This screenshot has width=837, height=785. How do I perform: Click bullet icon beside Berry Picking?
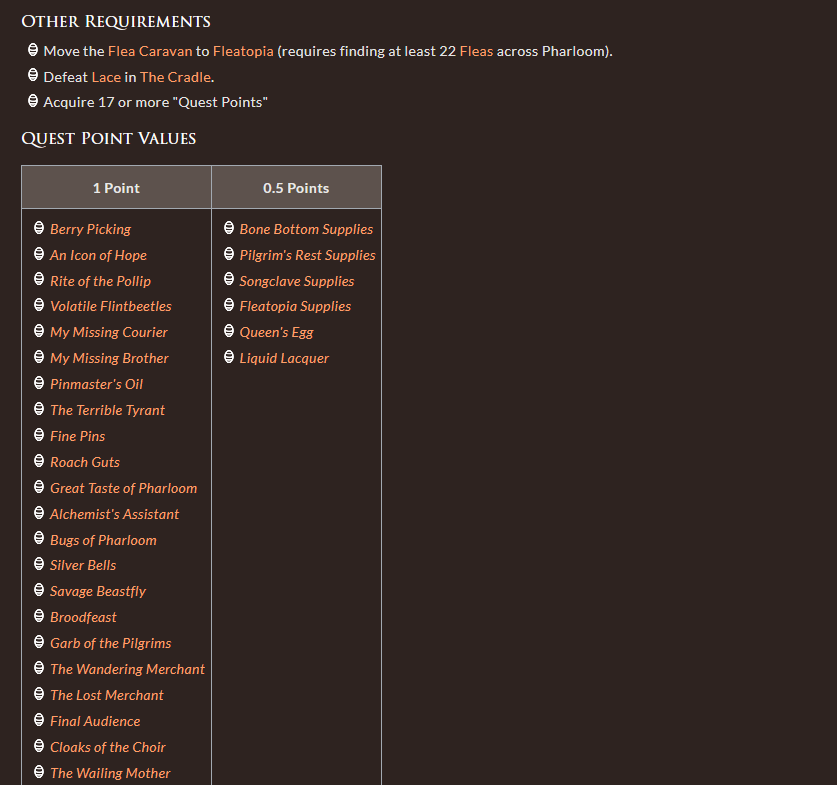pyautogui.click(x=39, y=228)
